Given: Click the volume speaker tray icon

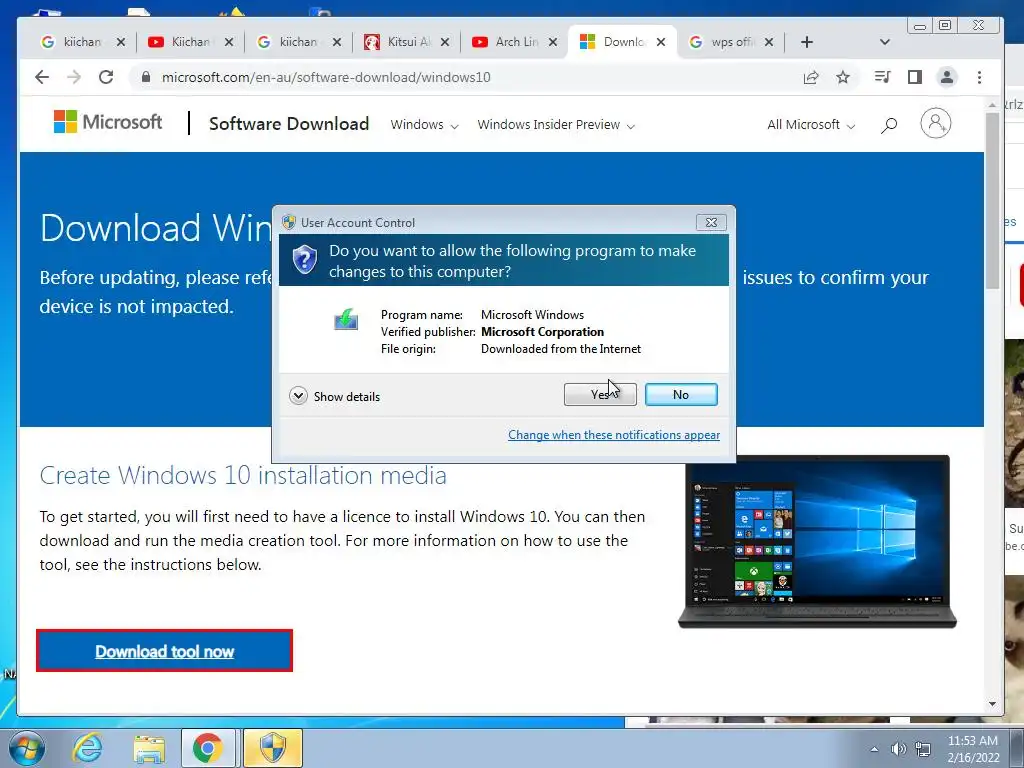Looking at the screenshot, I should [899, 749].
